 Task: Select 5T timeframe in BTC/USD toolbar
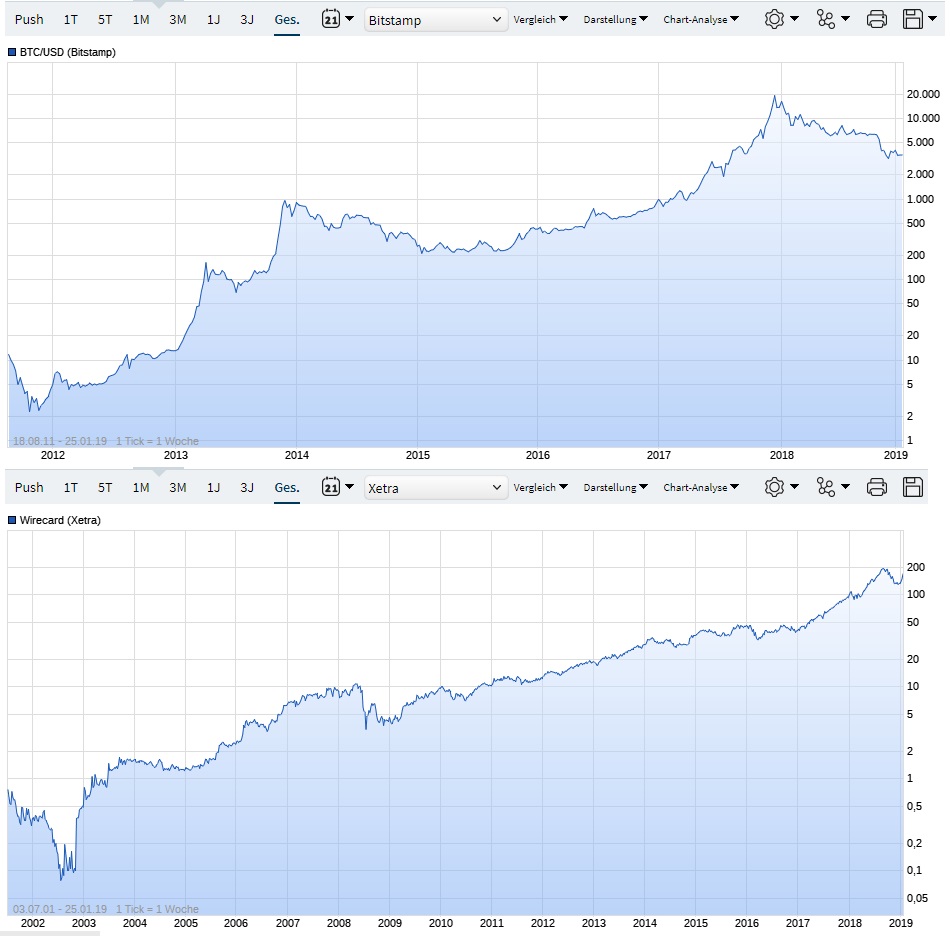coord(105,19)
